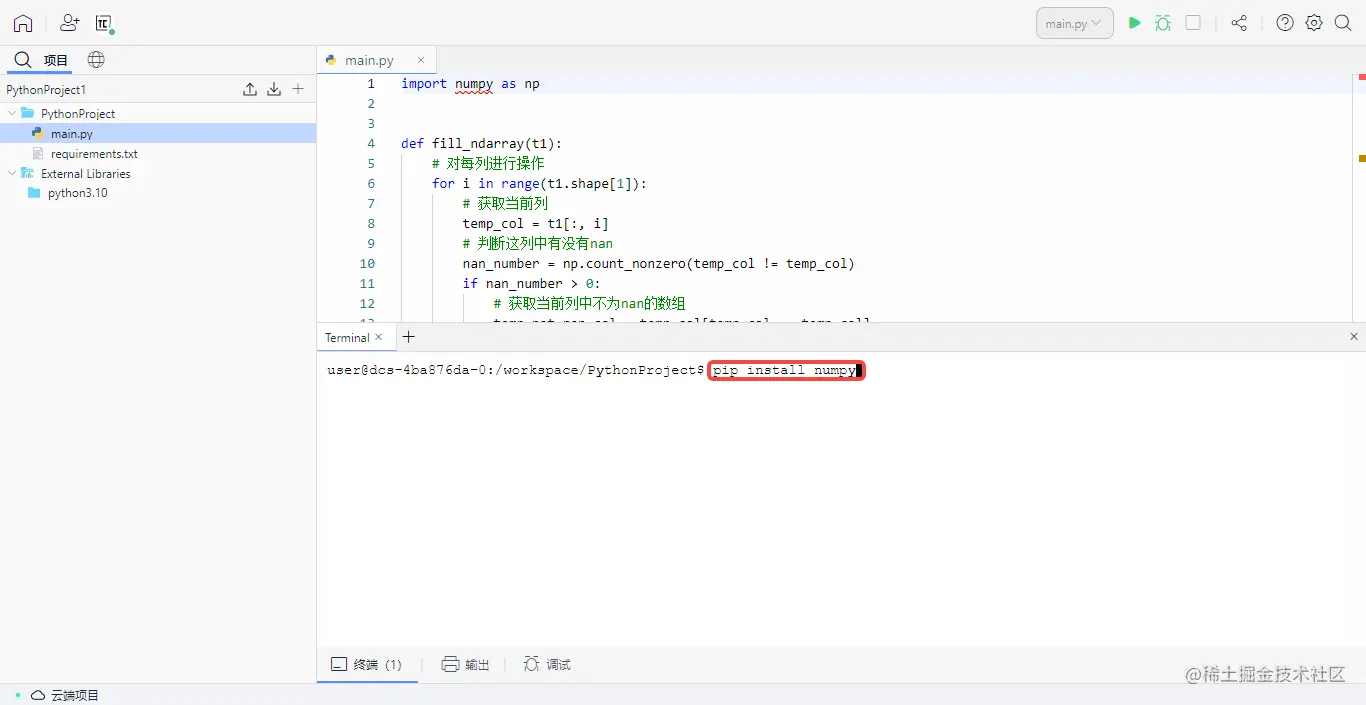
Task: Click the TC terminal connection icon
Action: click(x=104, y=24)
